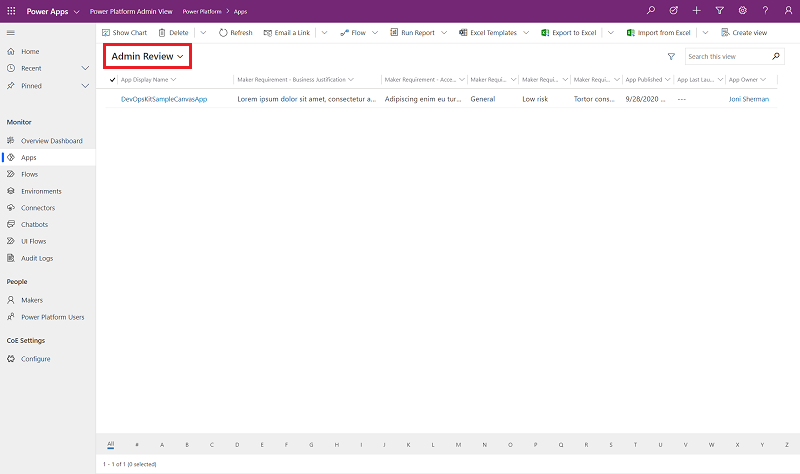Click the Refresh toolbar button

click(x=235, y=33)
